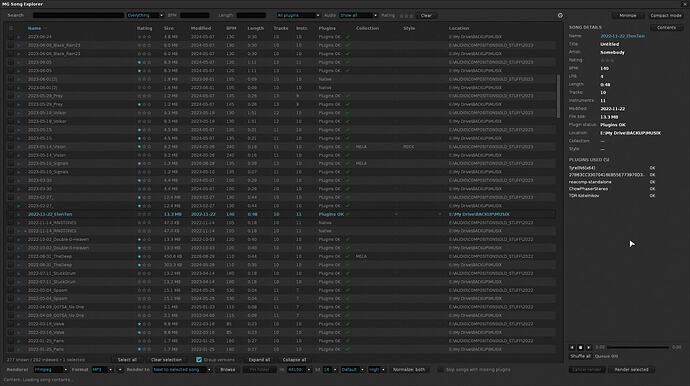Sort by the Location column header

459,28
